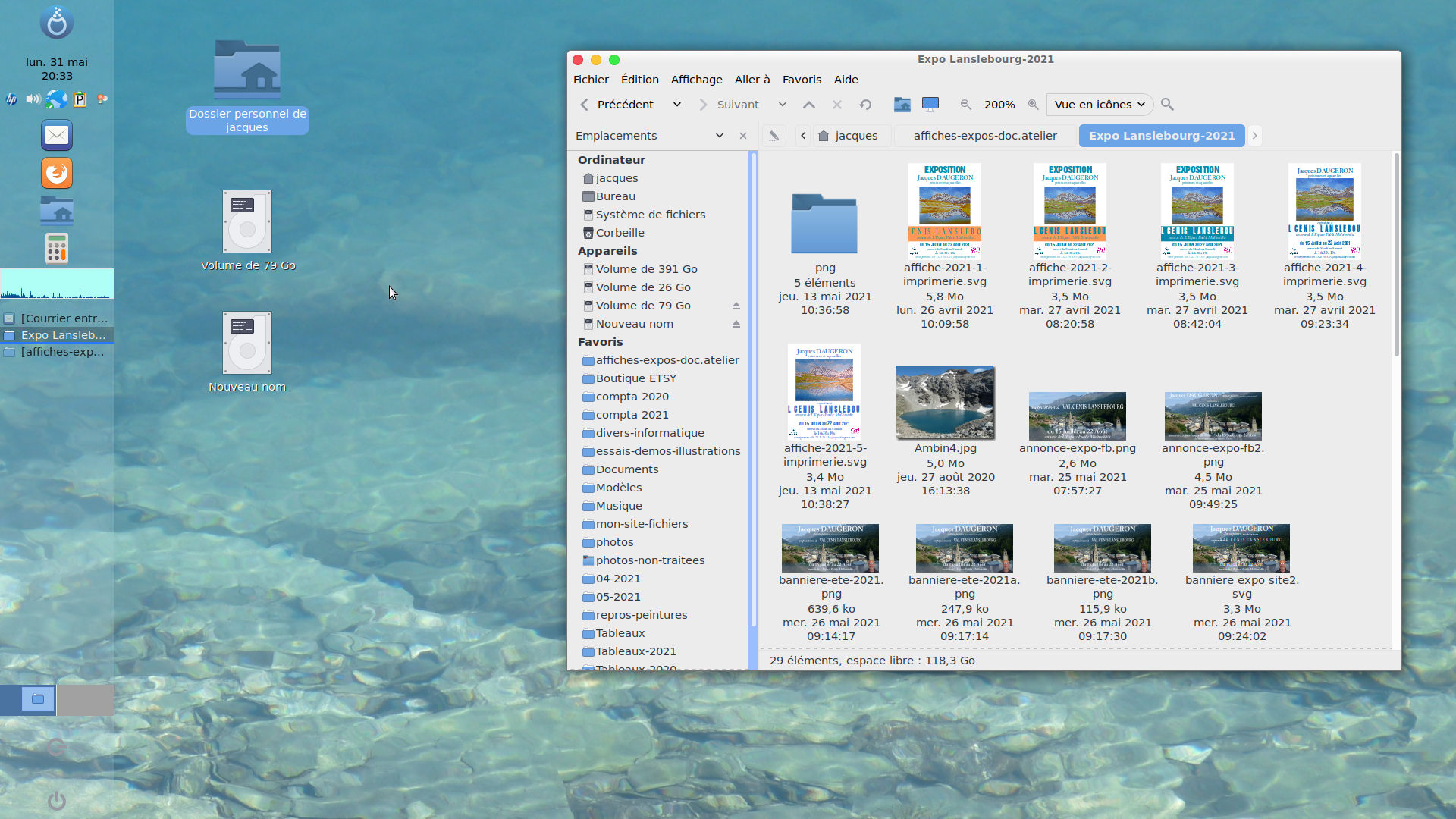Open Dossier personnel de jacques desktop icon
The width and height of the screenshot is (1456, 819).
pyautogui.click(x=247, y=87)
